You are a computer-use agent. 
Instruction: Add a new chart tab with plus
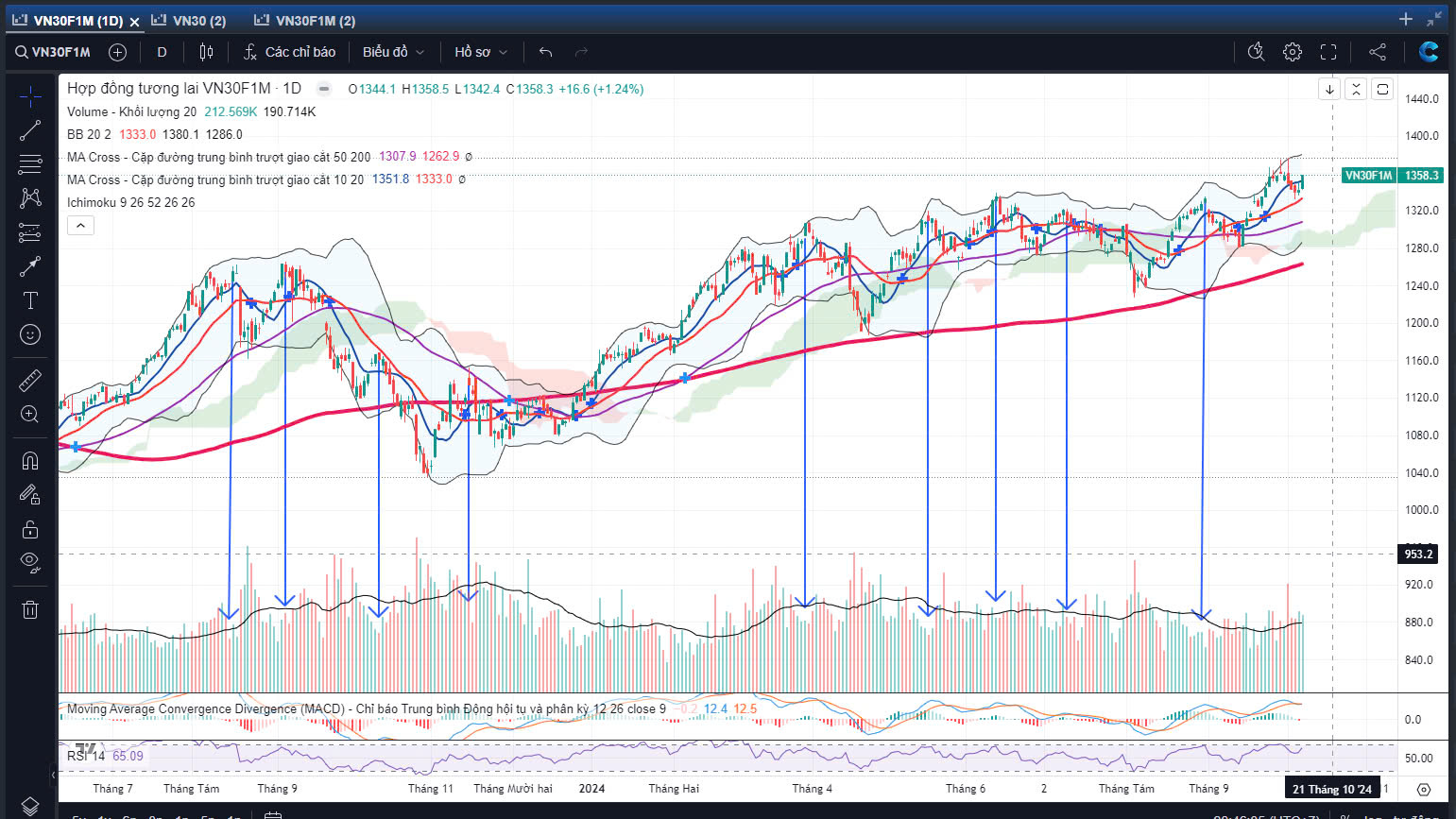[1406, 19]
